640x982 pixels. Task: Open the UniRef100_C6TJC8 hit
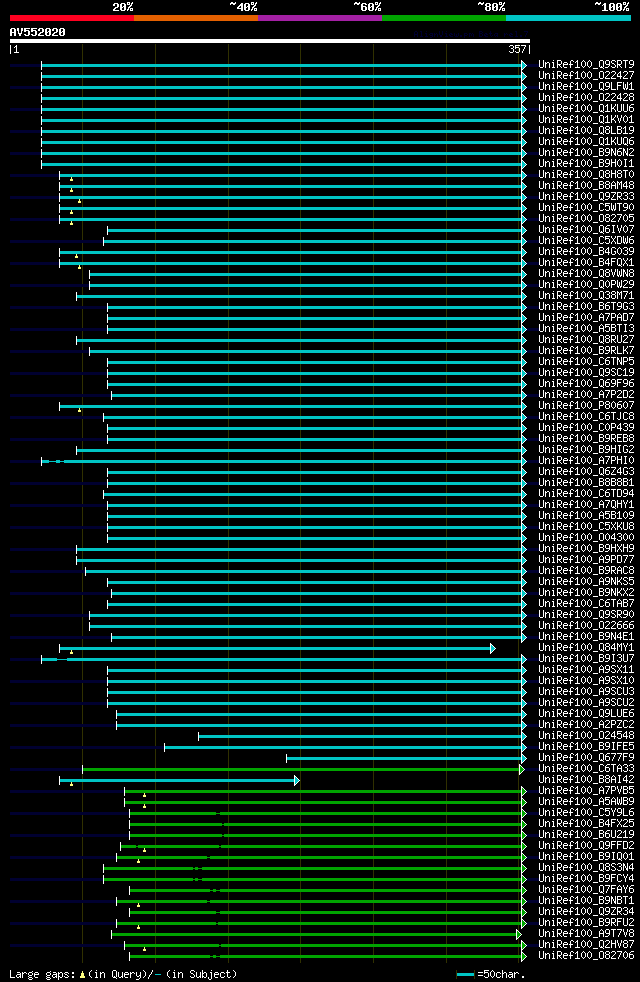pos(586,416)
